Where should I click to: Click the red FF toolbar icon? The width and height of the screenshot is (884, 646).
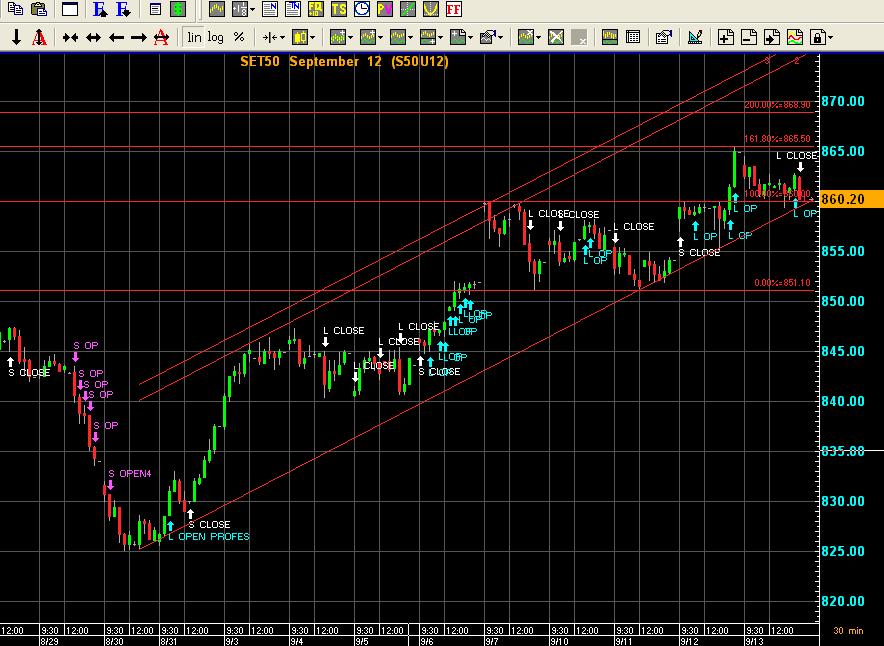tap(453, 10)
